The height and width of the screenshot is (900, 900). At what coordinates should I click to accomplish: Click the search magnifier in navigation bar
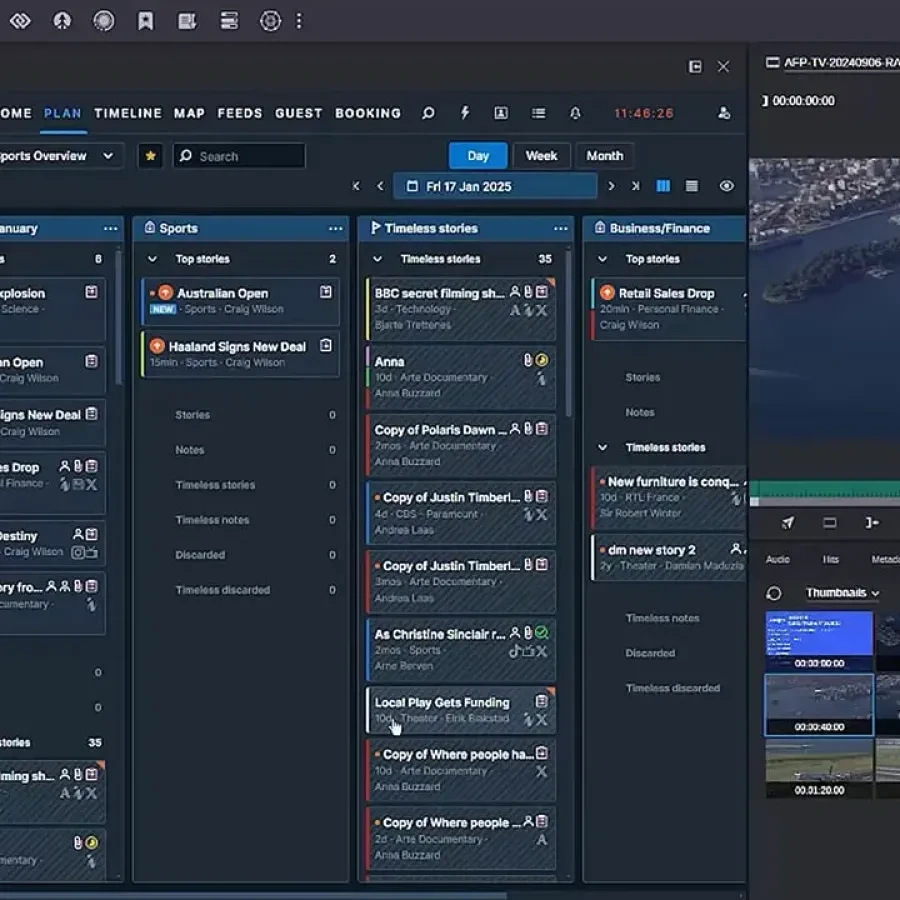[x=428, y=113]
